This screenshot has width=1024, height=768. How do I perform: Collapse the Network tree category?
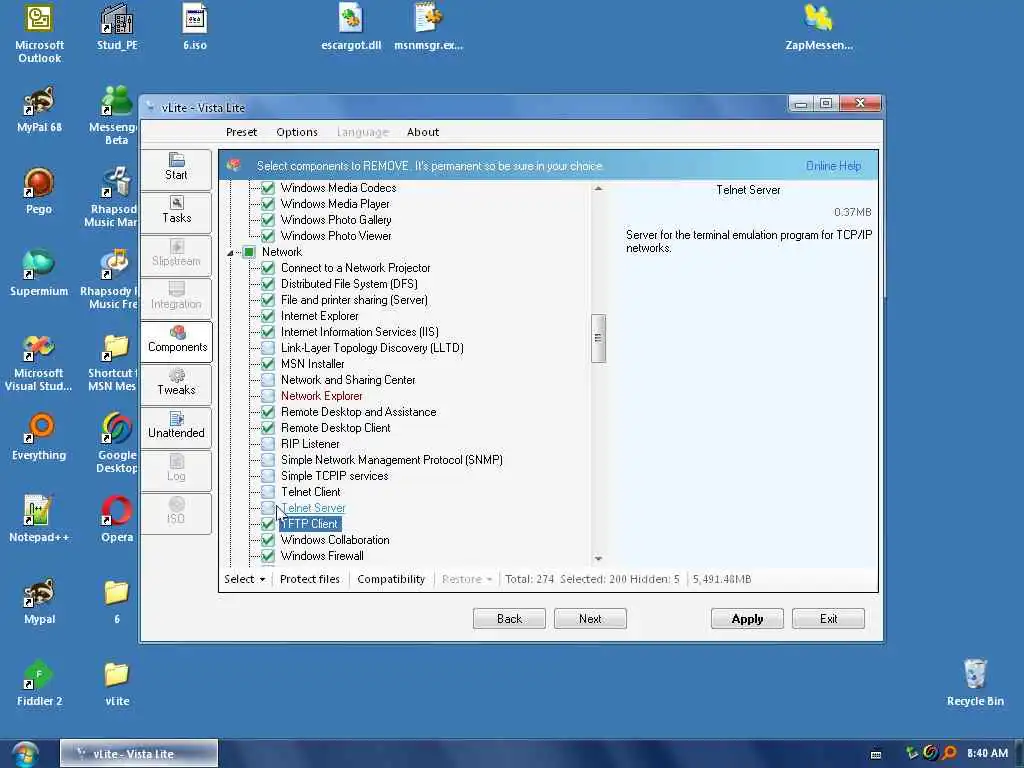pos(230,253)
